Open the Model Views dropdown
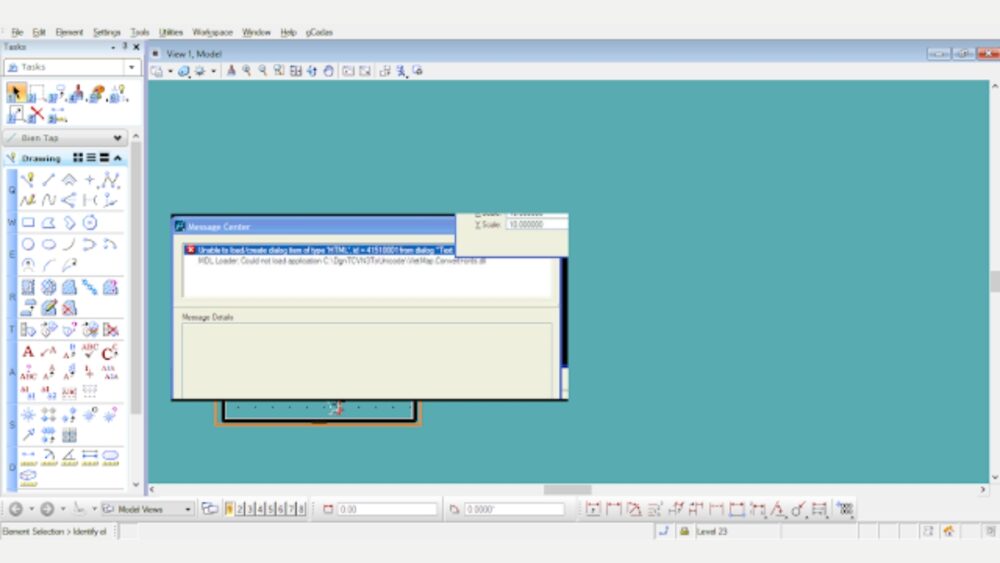This screenshot has width=1000, height=563. pyautogui.click(x=187, y=509)
